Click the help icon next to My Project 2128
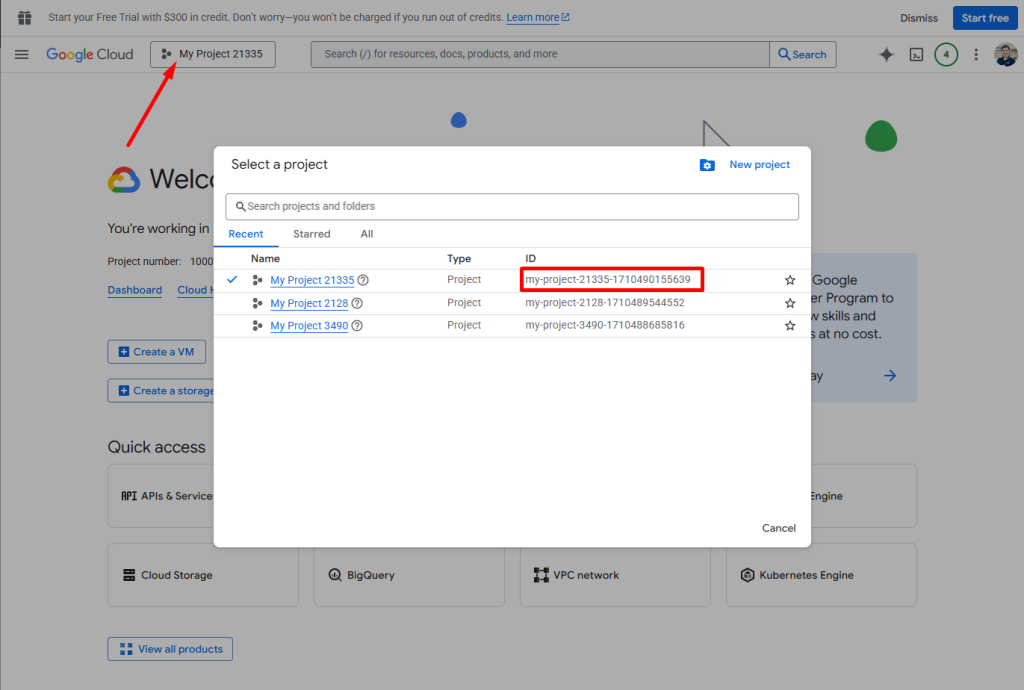This screenshot has height=690, width=1024. pyautogui.click(x=357, y=303)
